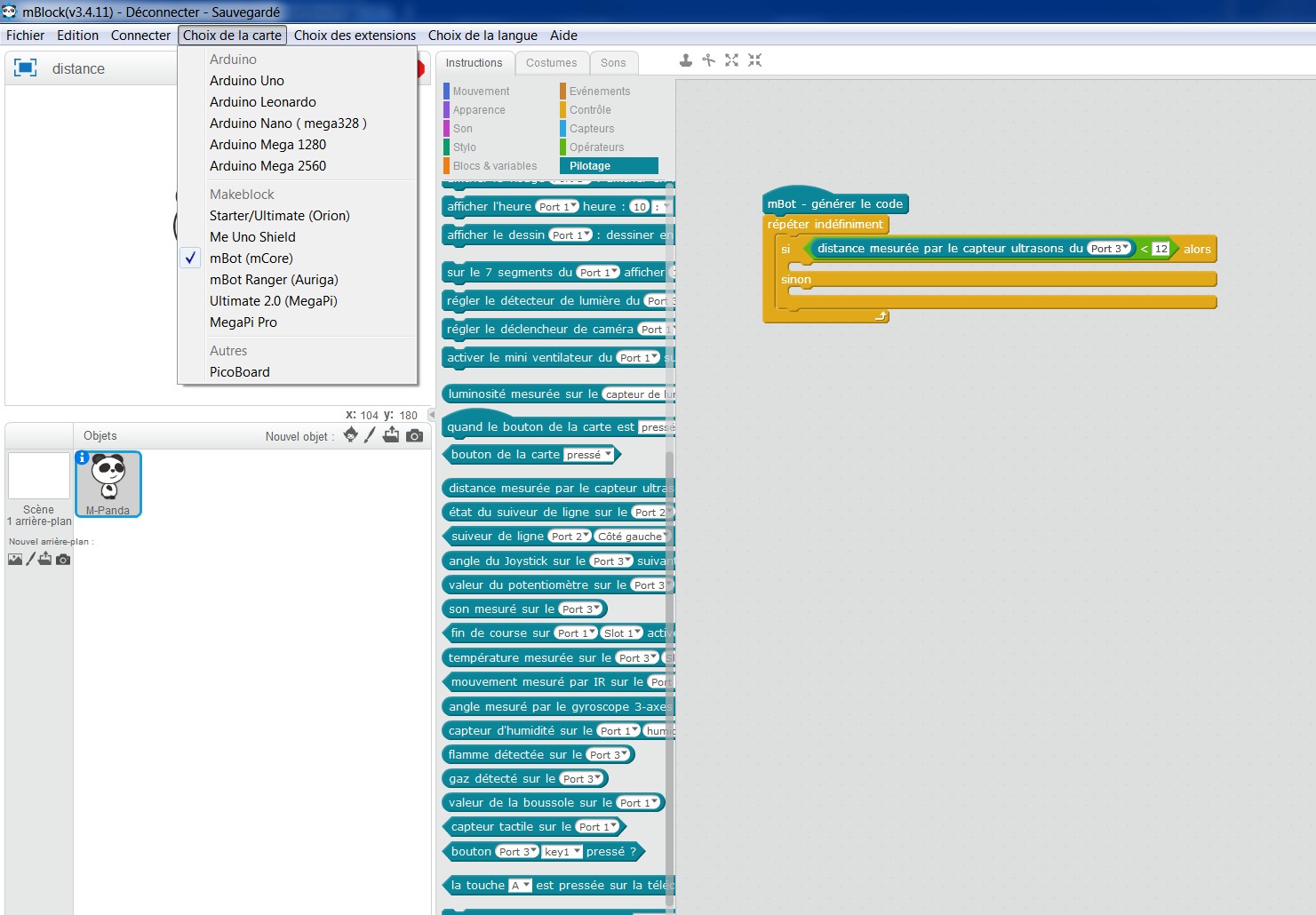This screenshot has width=1316, height=915.
Task: Click the value 12 field in comparison block
Action: coord(1160,249)
